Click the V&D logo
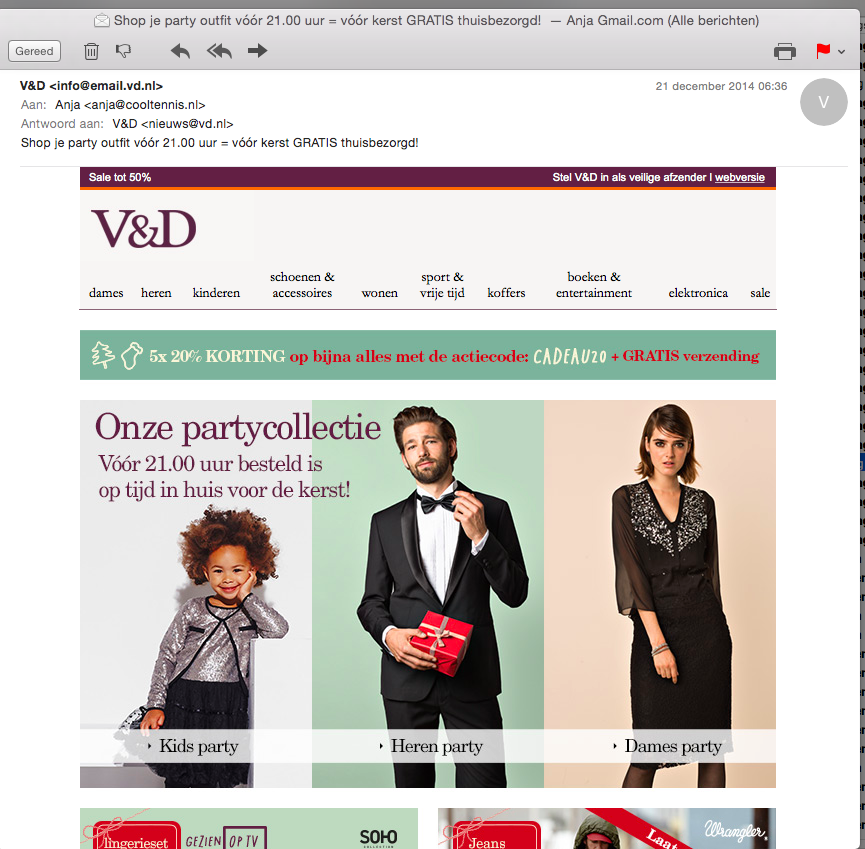Image resolution: width=865 pixels, height=849 pixels. [x=143, y=229]
